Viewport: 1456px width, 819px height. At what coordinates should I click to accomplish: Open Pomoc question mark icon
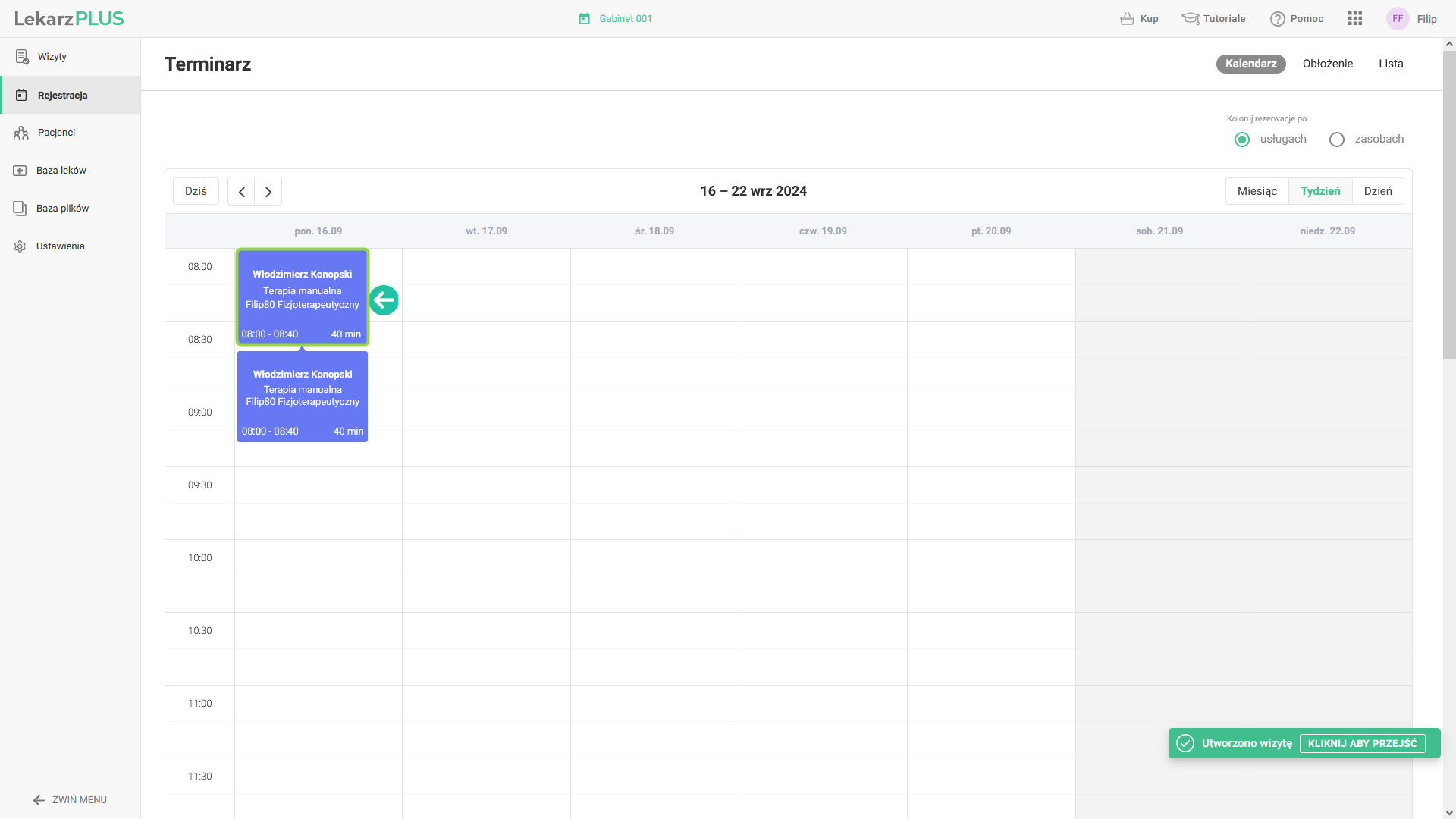(1278, 19)
